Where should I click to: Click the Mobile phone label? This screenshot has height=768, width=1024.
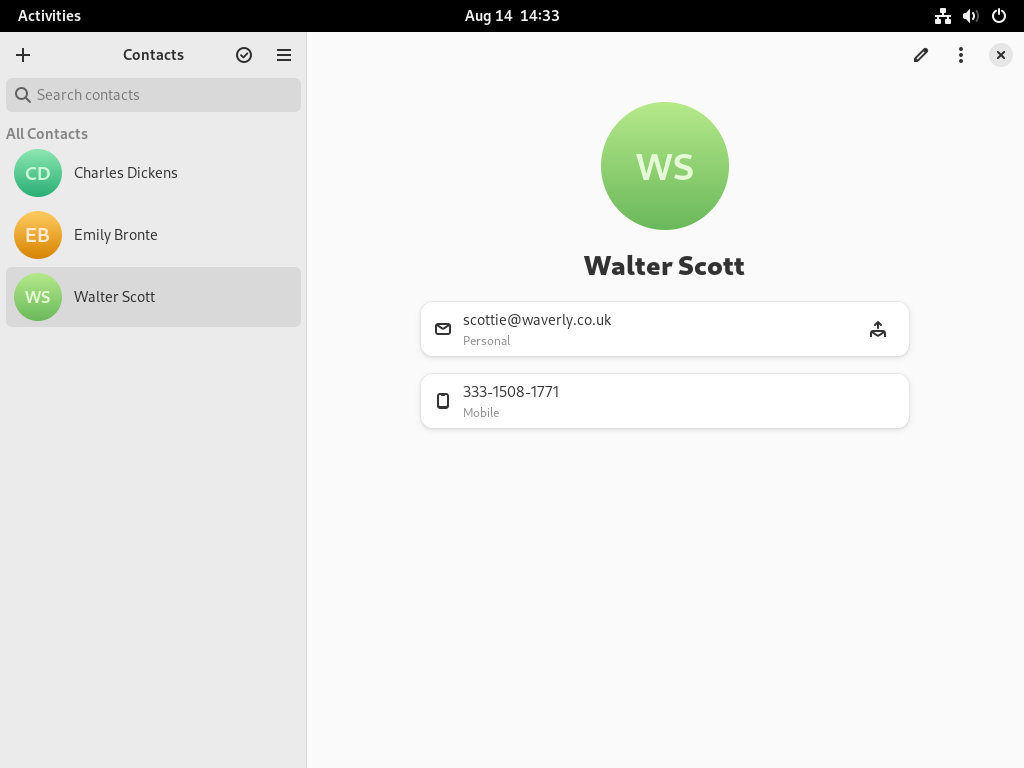(481, 413)
